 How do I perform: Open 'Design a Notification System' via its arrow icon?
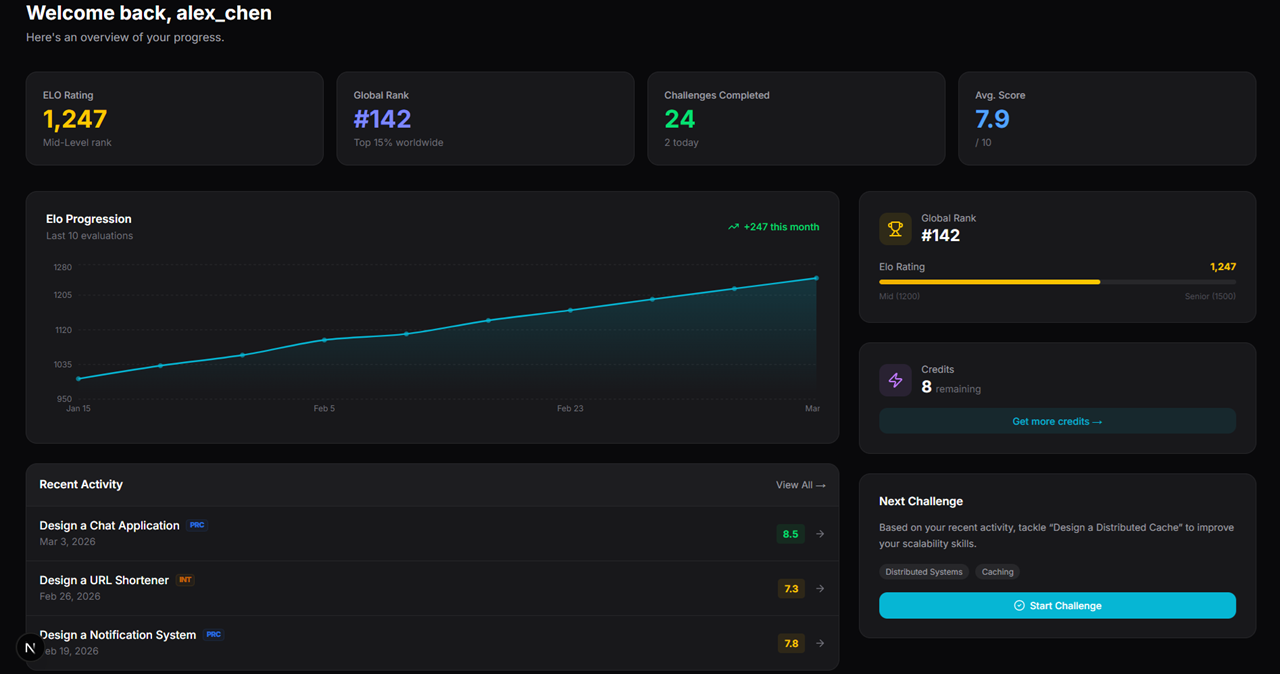[x=819, y=643]
